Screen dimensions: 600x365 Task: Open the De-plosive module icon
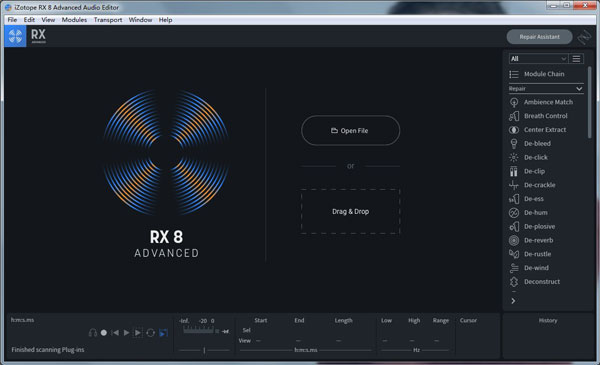[514, 226]
